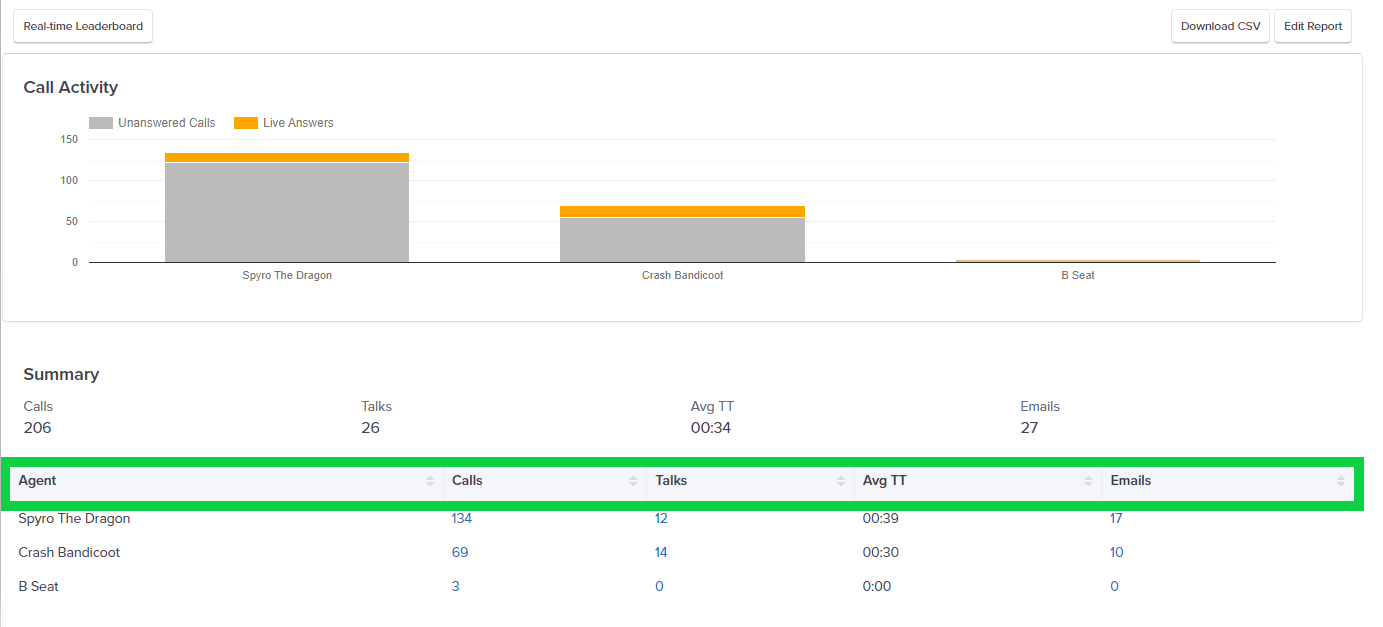
Task: Click the Emails column header label
Action: pos(1131,481)
